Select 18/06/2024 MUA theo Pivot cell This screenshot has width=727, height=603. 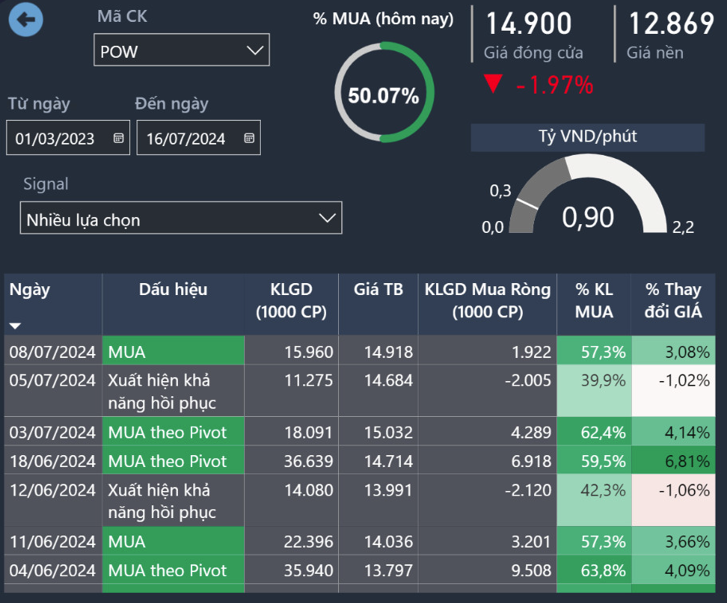click(173, 461)
